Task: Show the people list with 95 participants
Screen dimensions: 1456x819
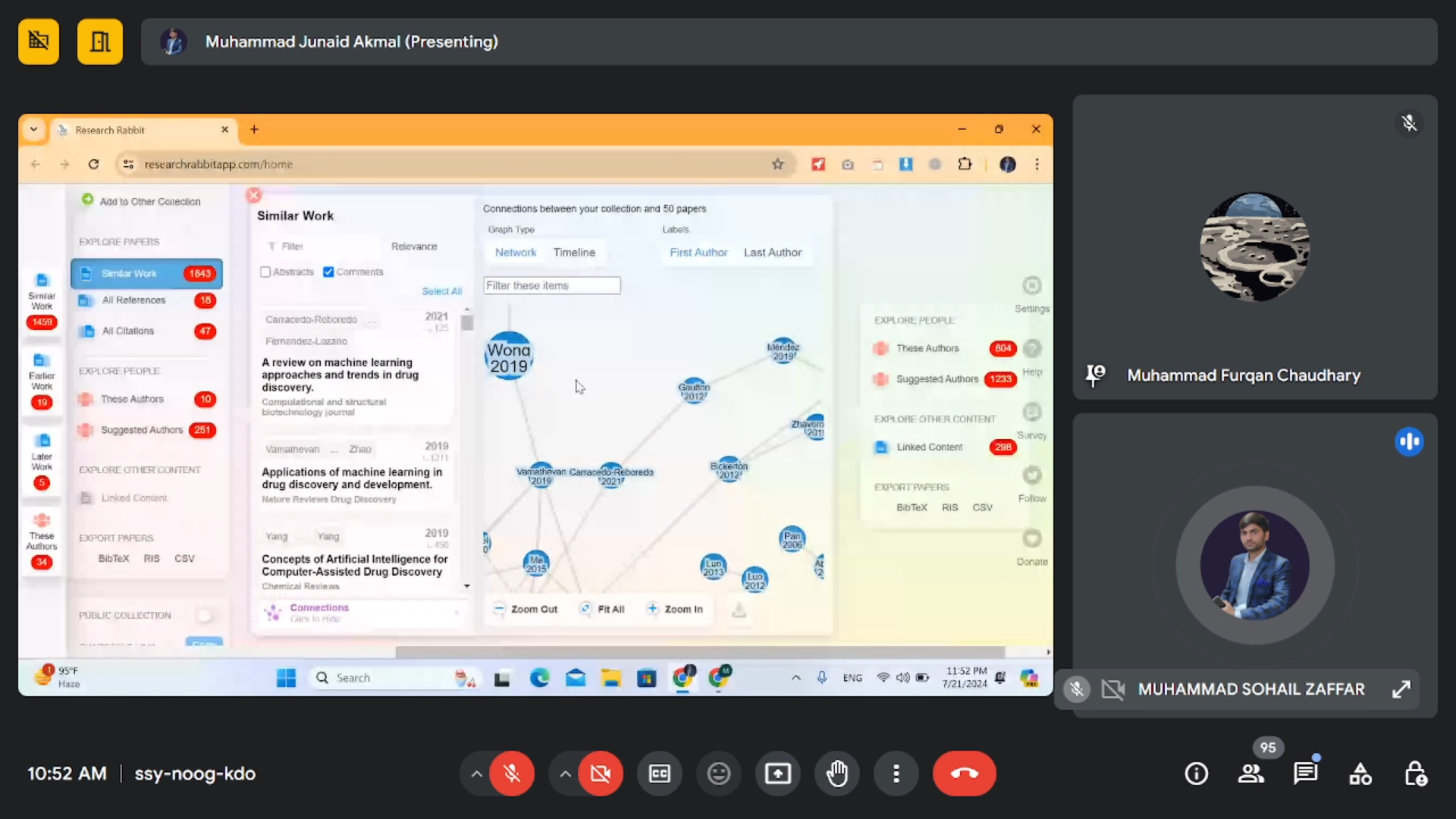Action: [1251, 773]
